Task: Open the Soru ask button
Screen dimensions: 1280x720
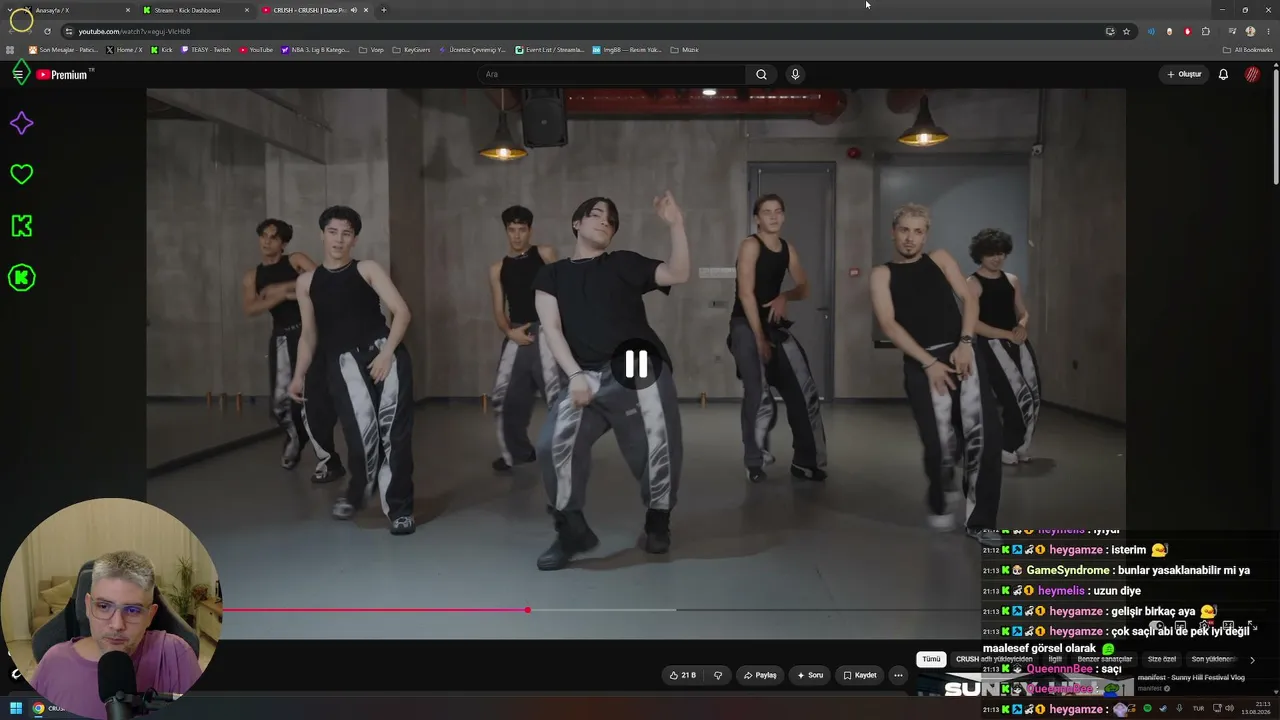Action: point(810,675)
